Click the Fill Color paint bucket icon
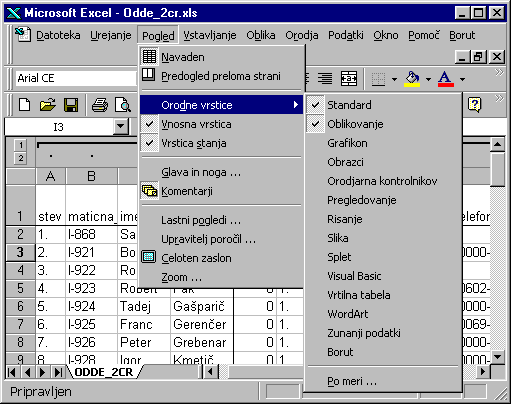The image size is (511, 404). [x=412, y=79]
